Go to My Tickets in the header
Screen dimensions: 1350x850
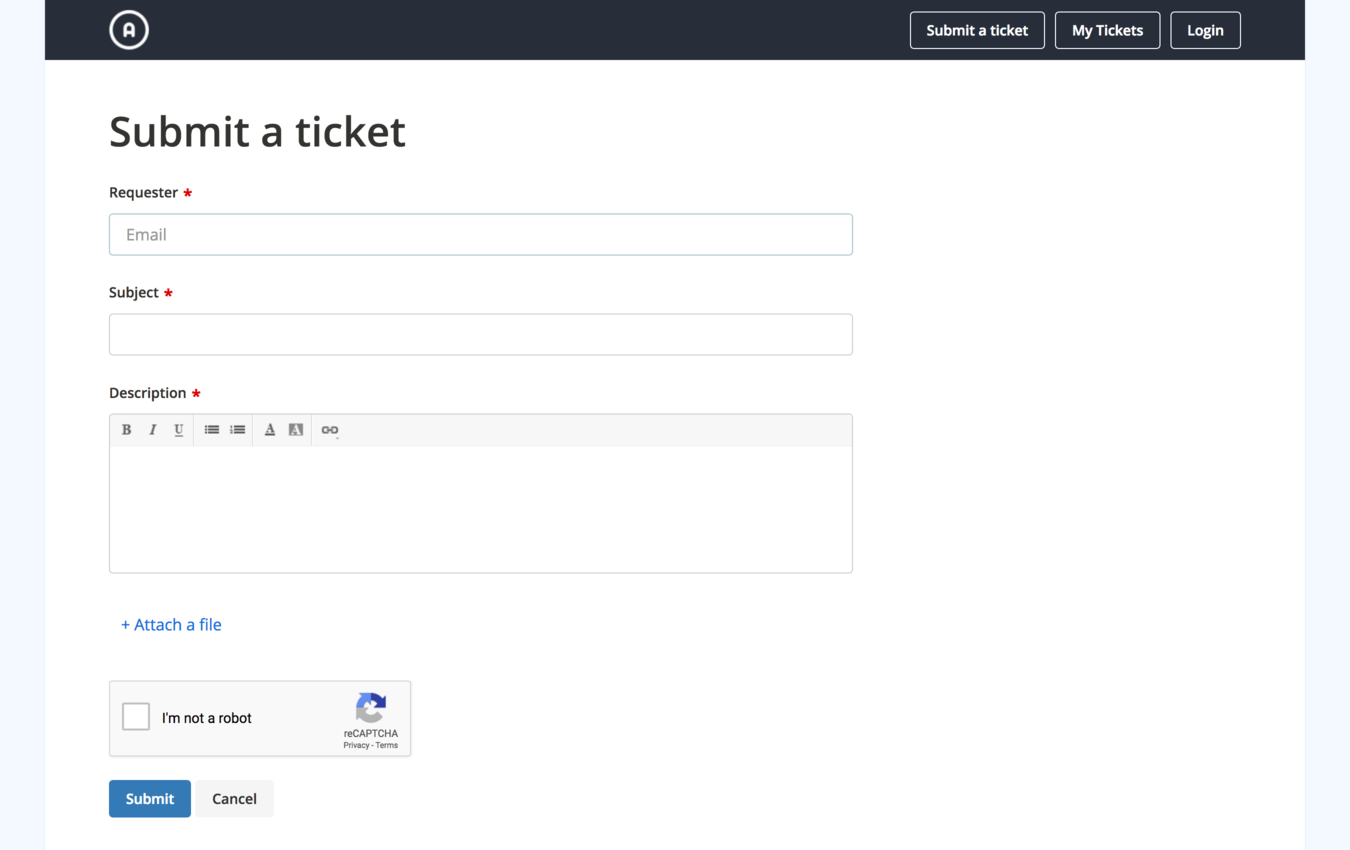click(x=1107, y=30)
